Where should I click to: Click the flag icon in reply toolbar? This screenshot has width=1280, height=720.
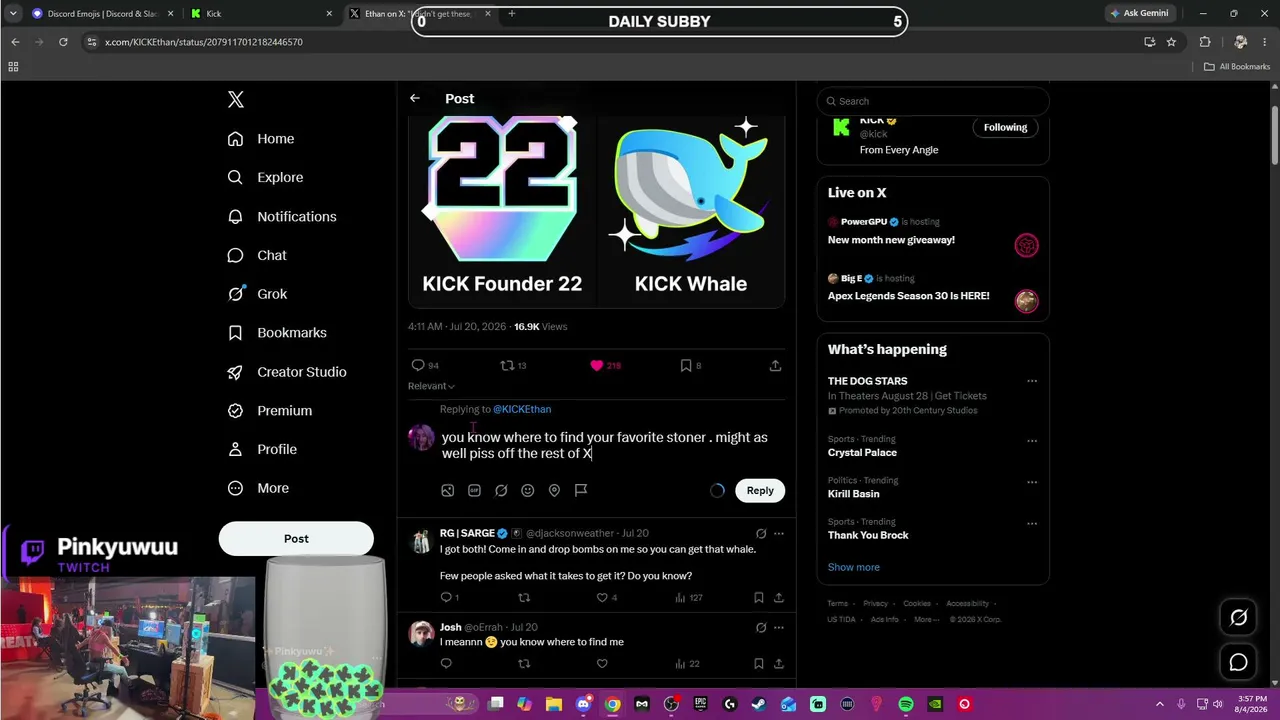[581, 490]
